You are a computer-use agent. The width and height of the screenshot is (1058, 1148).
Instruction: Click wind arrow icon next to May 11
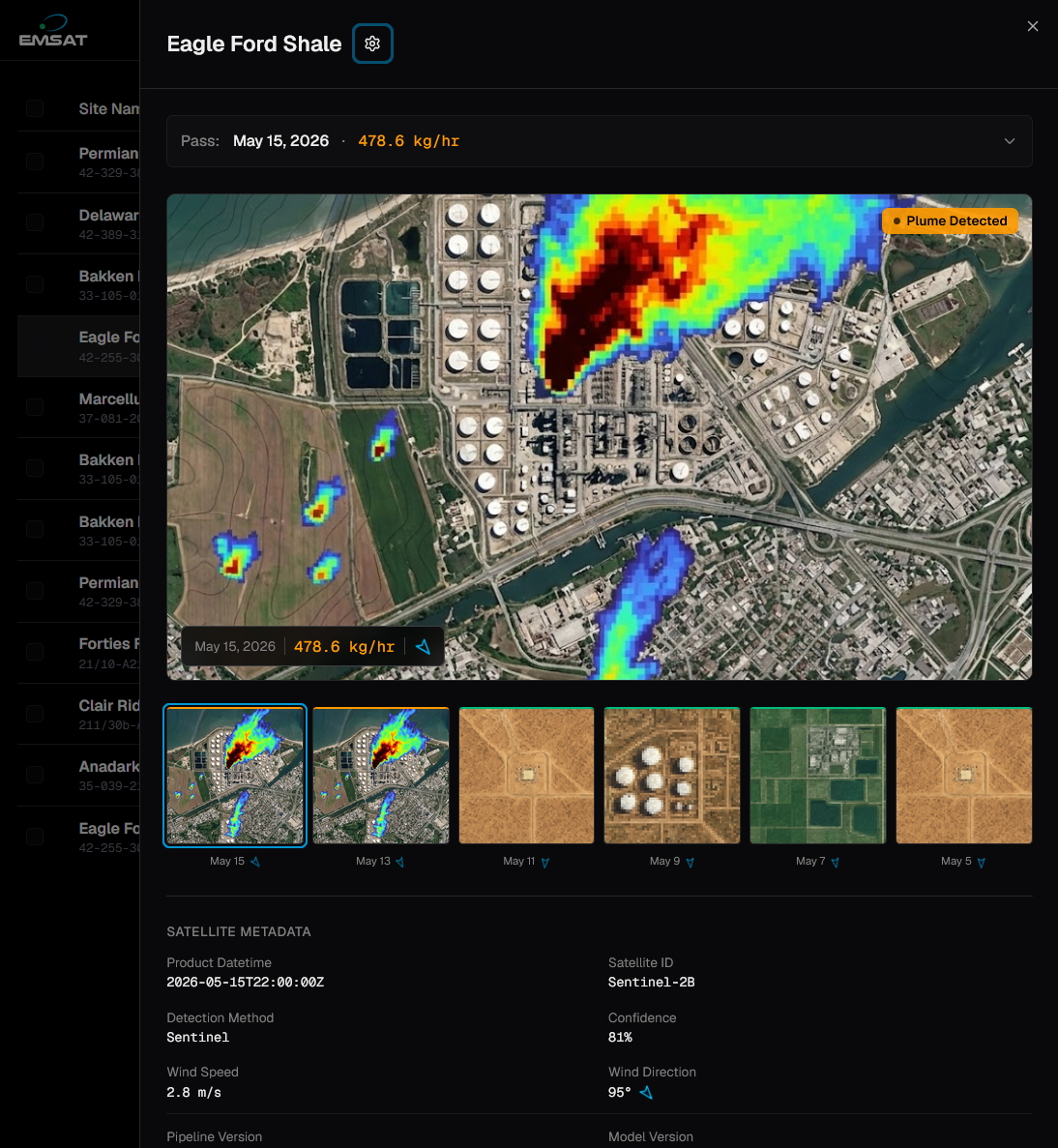544,862
